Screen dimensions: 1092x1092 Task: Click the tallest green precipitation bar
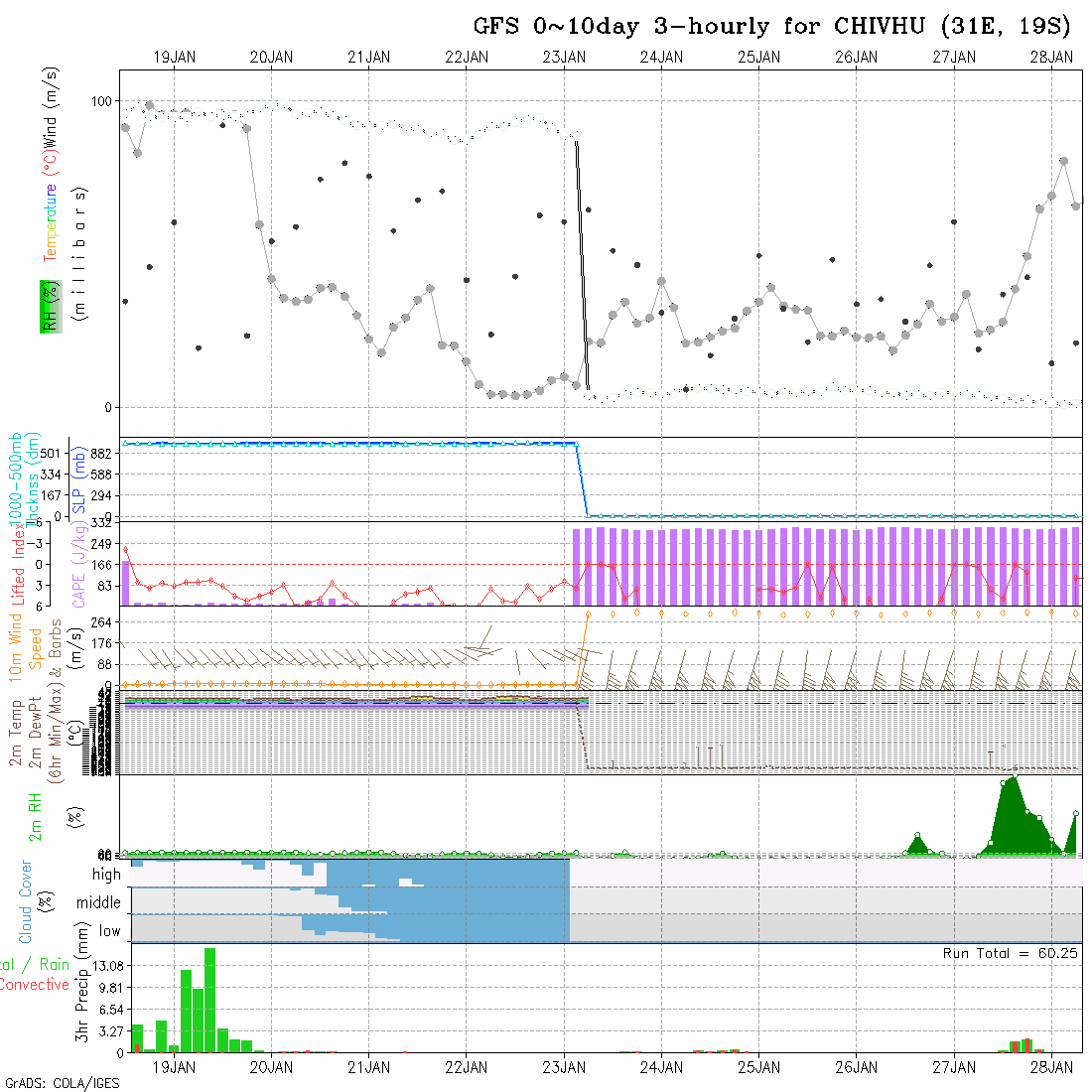[210, 1000]
